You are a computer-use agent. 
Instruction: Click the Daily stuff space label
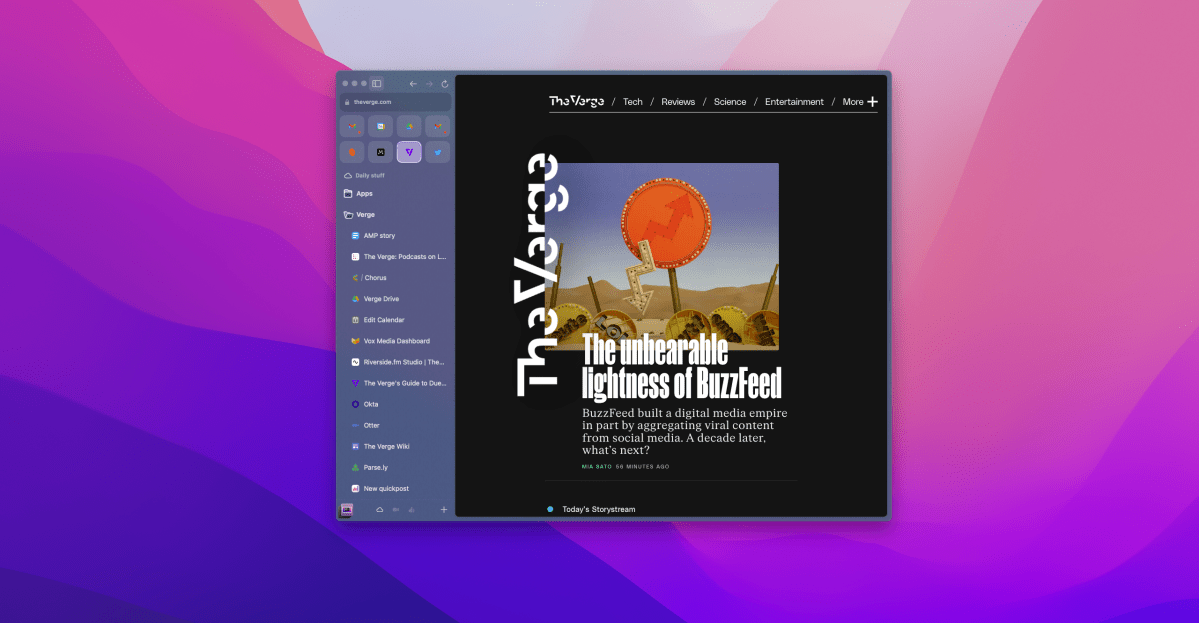pos(369,176)
